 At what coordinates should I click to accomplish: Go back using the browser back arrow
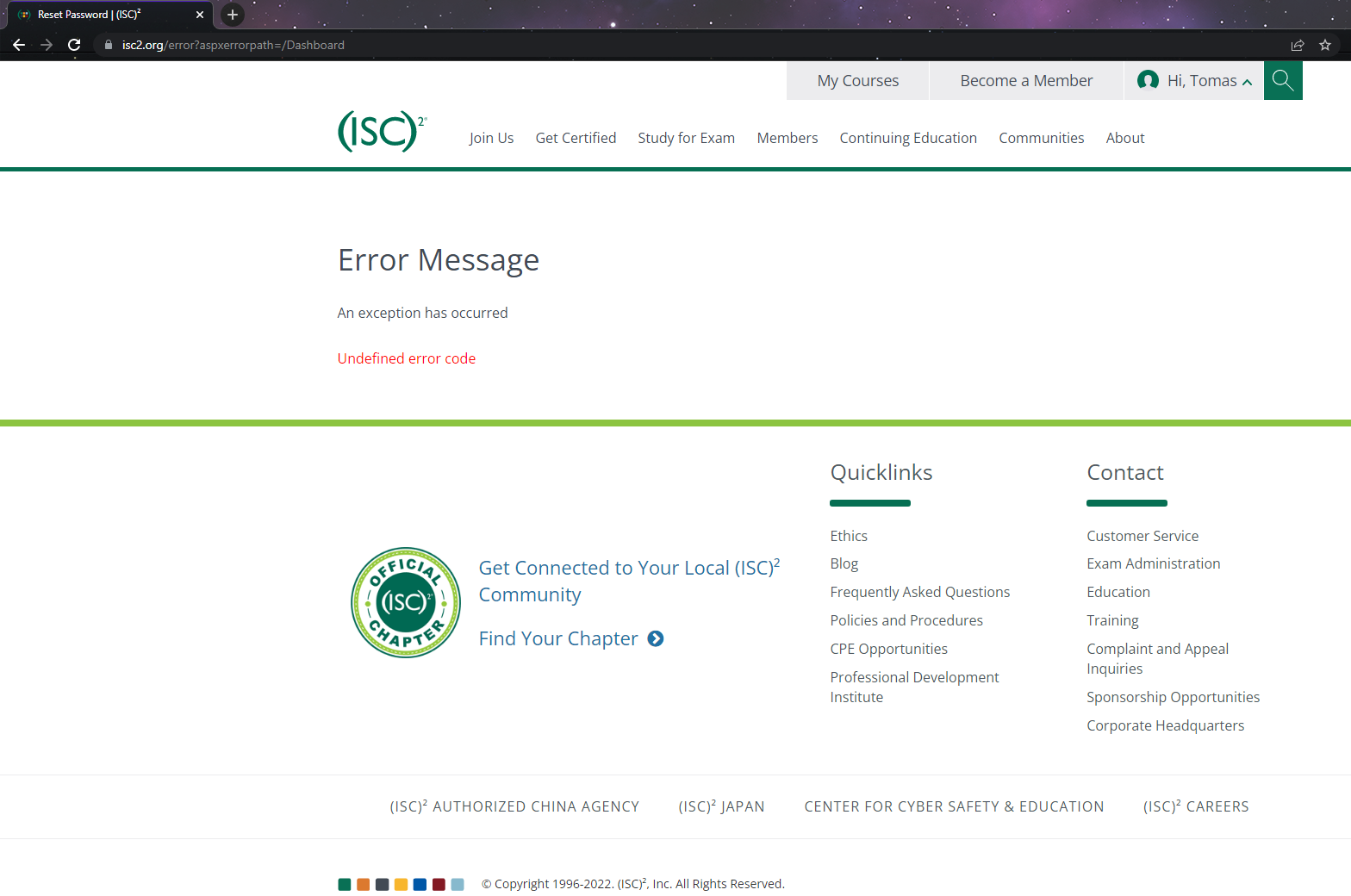pos(19,45)
